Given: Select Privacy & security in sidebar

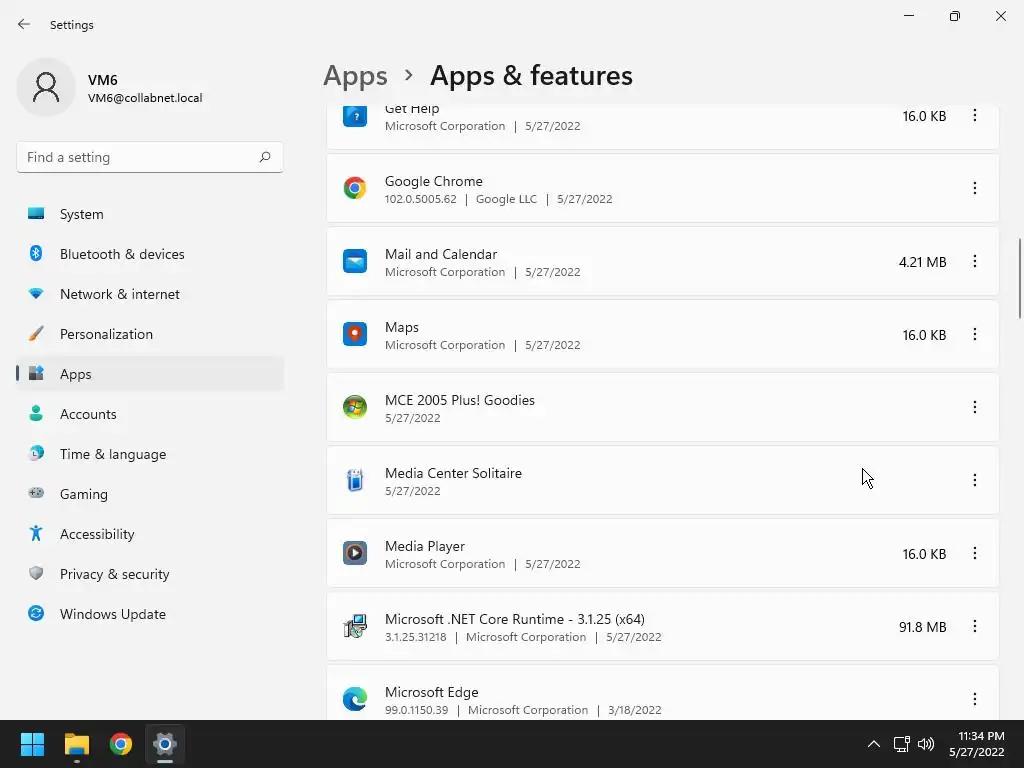Looking at the screenshot, I should click(x=114, y=574).
